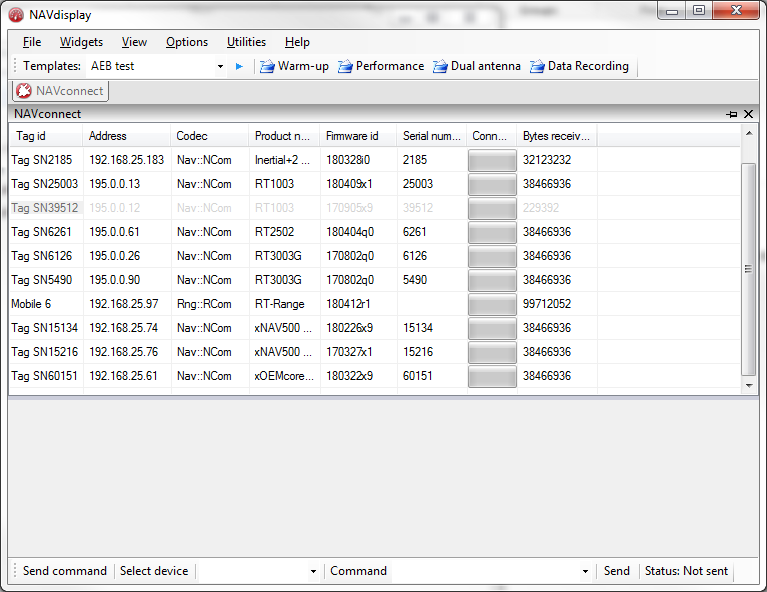
Task: Sort by the Firmware id column header
Action: pyautogui.click(x=358, y=136)
